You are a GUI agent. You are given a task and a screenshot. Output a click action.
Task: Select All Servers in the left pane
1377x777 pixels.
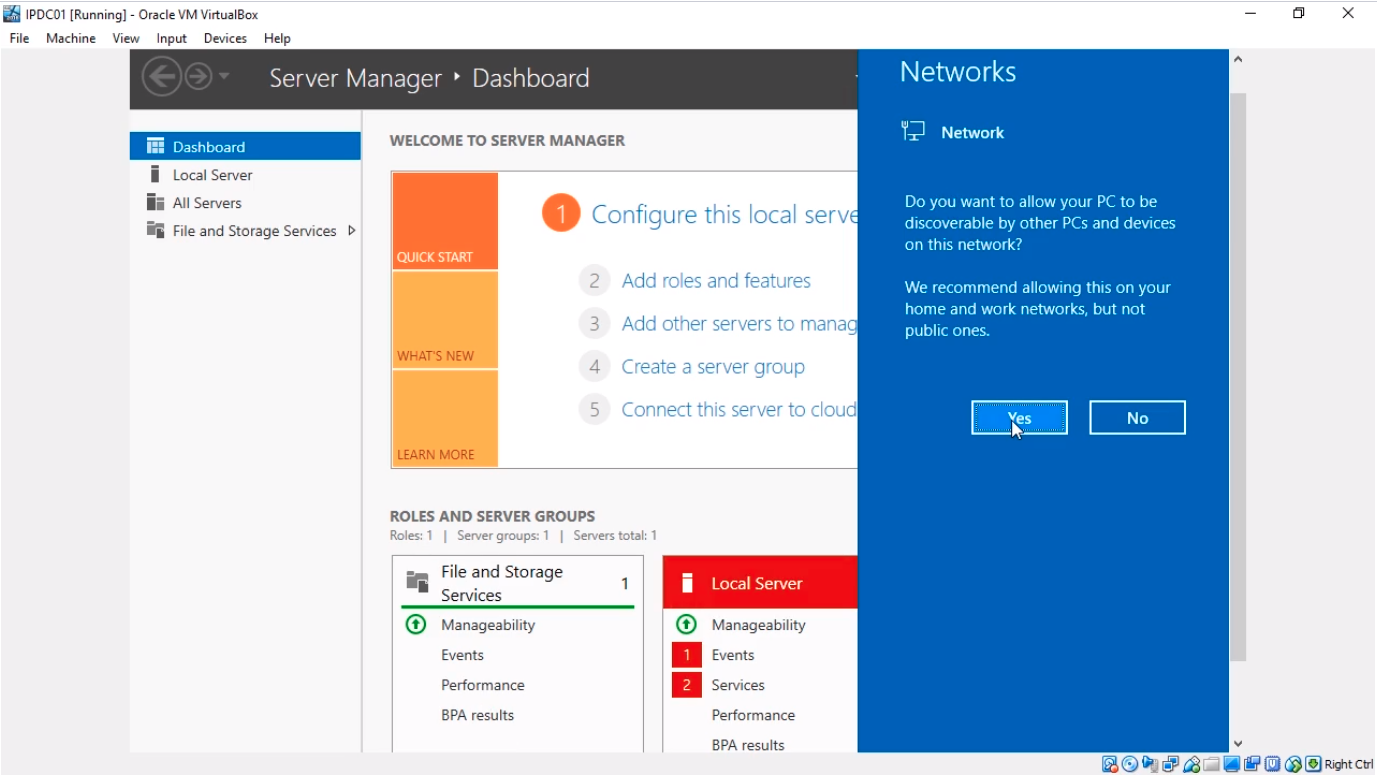click(x=245, y=202)
